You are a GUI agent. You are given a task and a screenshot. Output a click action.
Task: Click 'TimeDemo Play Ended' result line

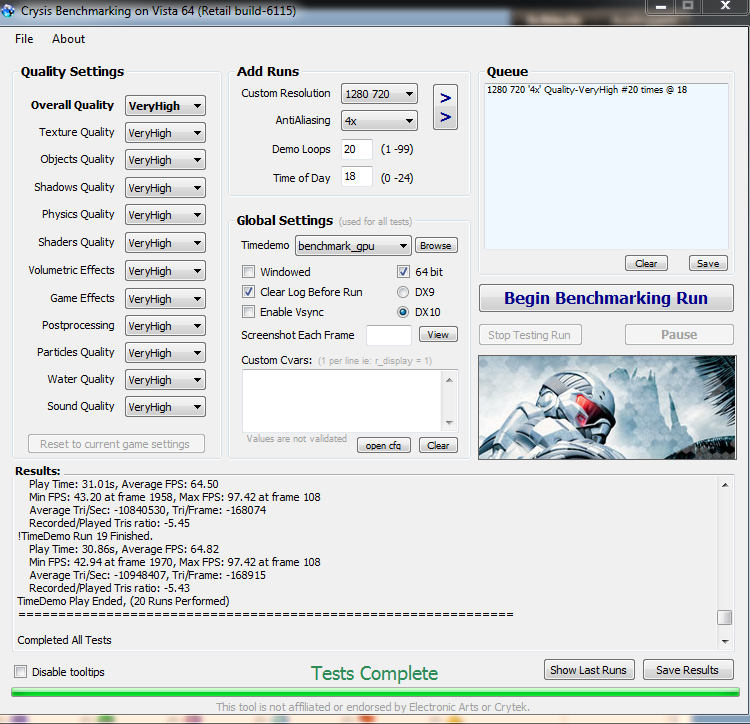123,601
